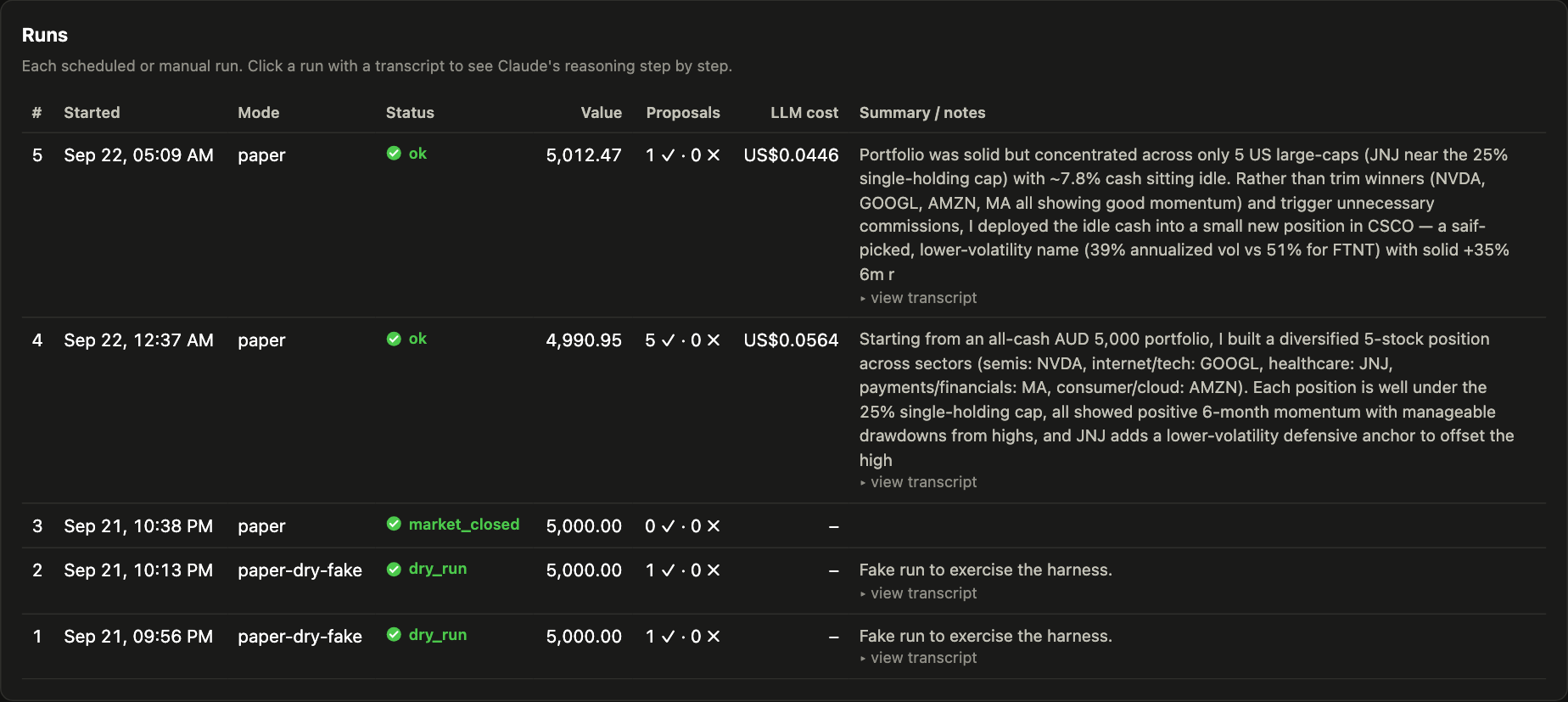Click the paper mode cell in run 5

(x=261, y=155)
